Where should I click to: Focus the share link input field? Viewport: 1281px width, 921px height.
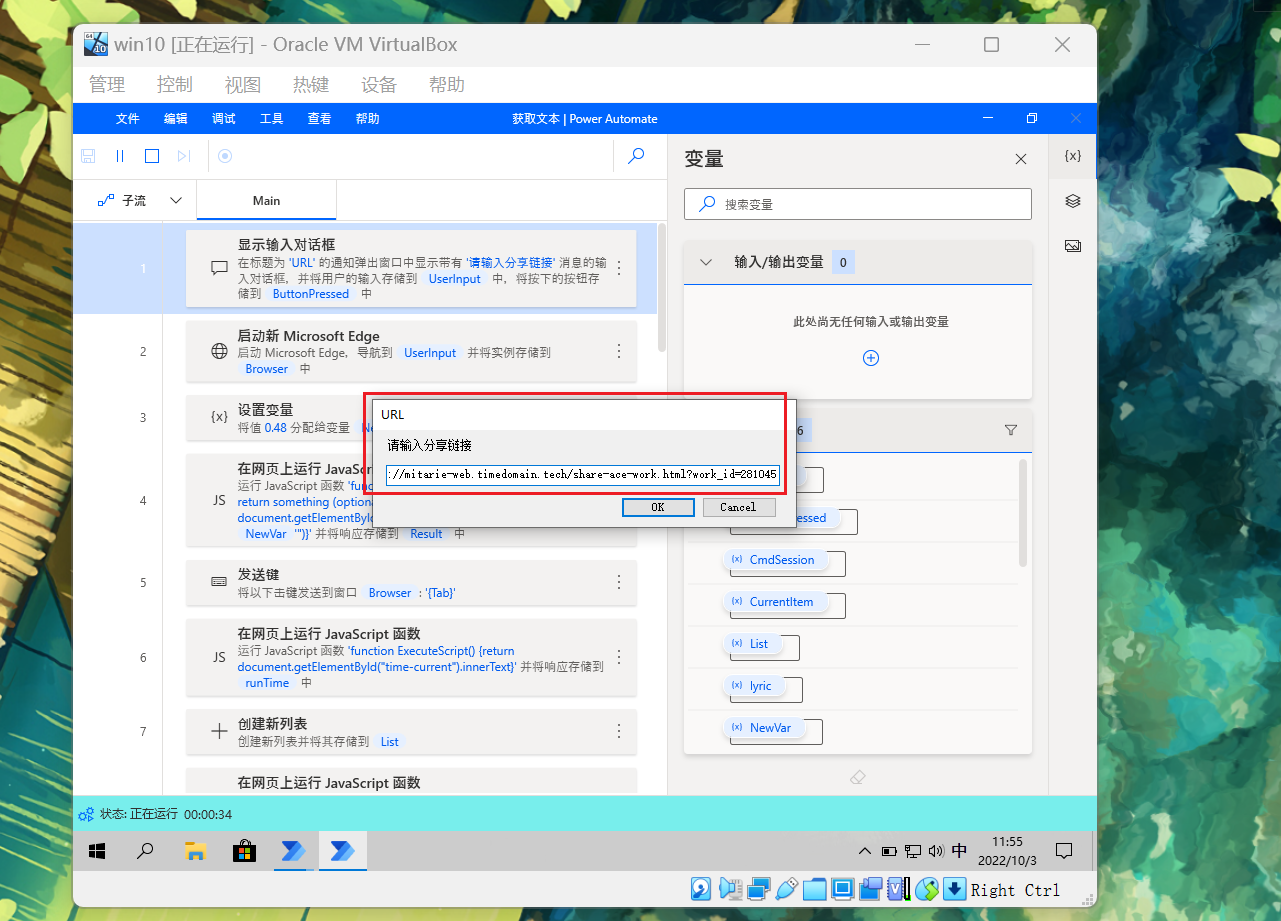coord(582,475)
